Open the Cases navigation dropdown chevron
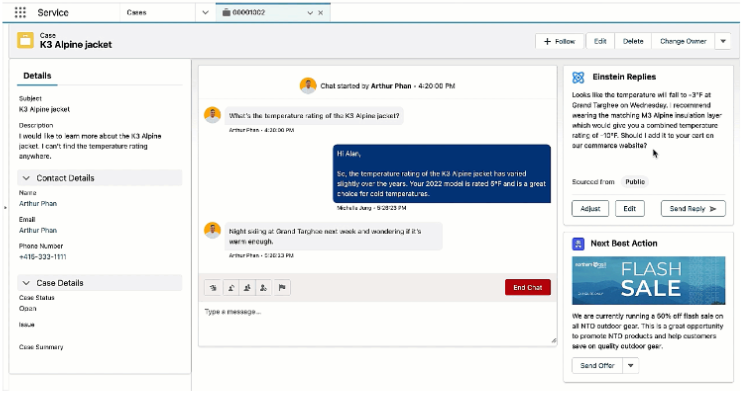The image size is (741, 395). [205, 13]
